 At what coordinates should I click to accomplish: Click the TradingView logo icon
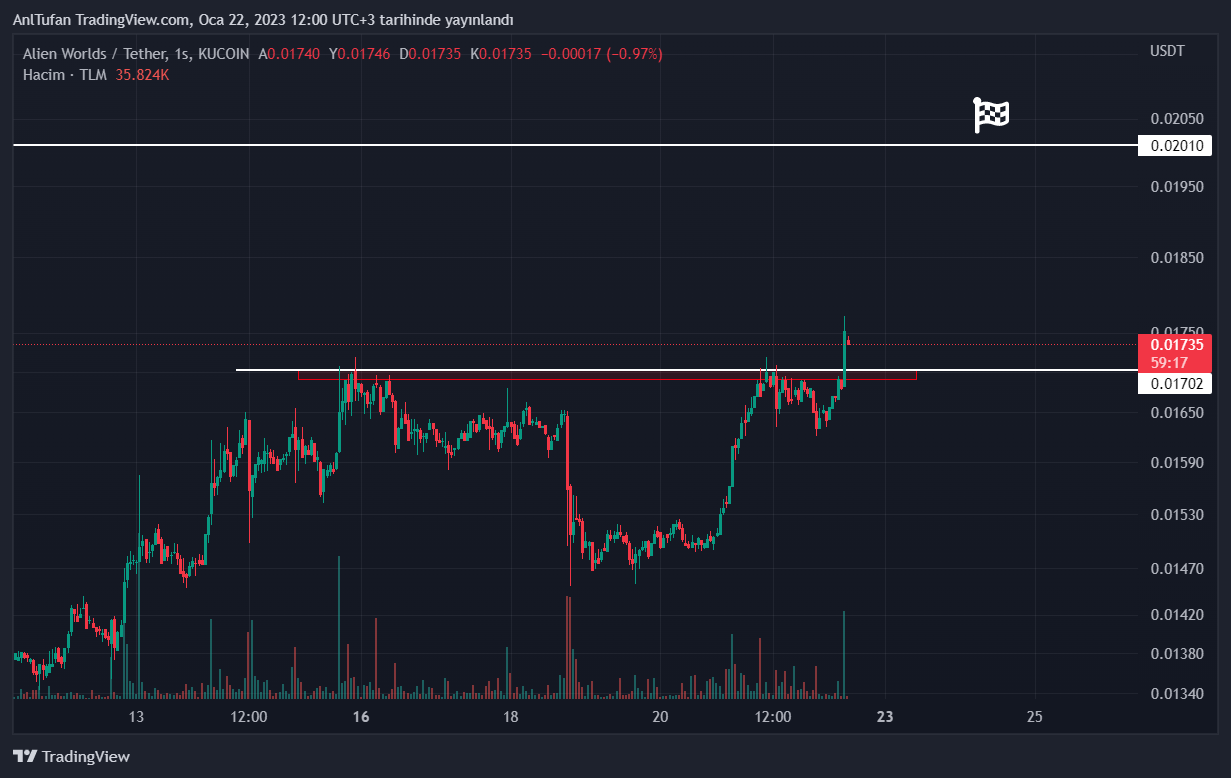[x=25, y=757]
